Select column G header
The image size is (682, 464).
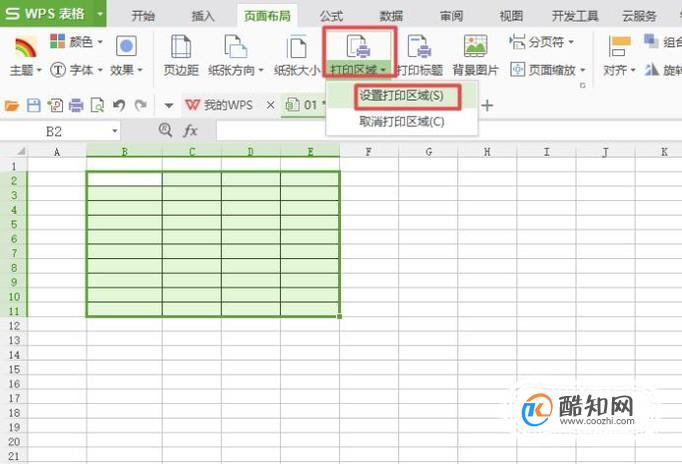428,152
